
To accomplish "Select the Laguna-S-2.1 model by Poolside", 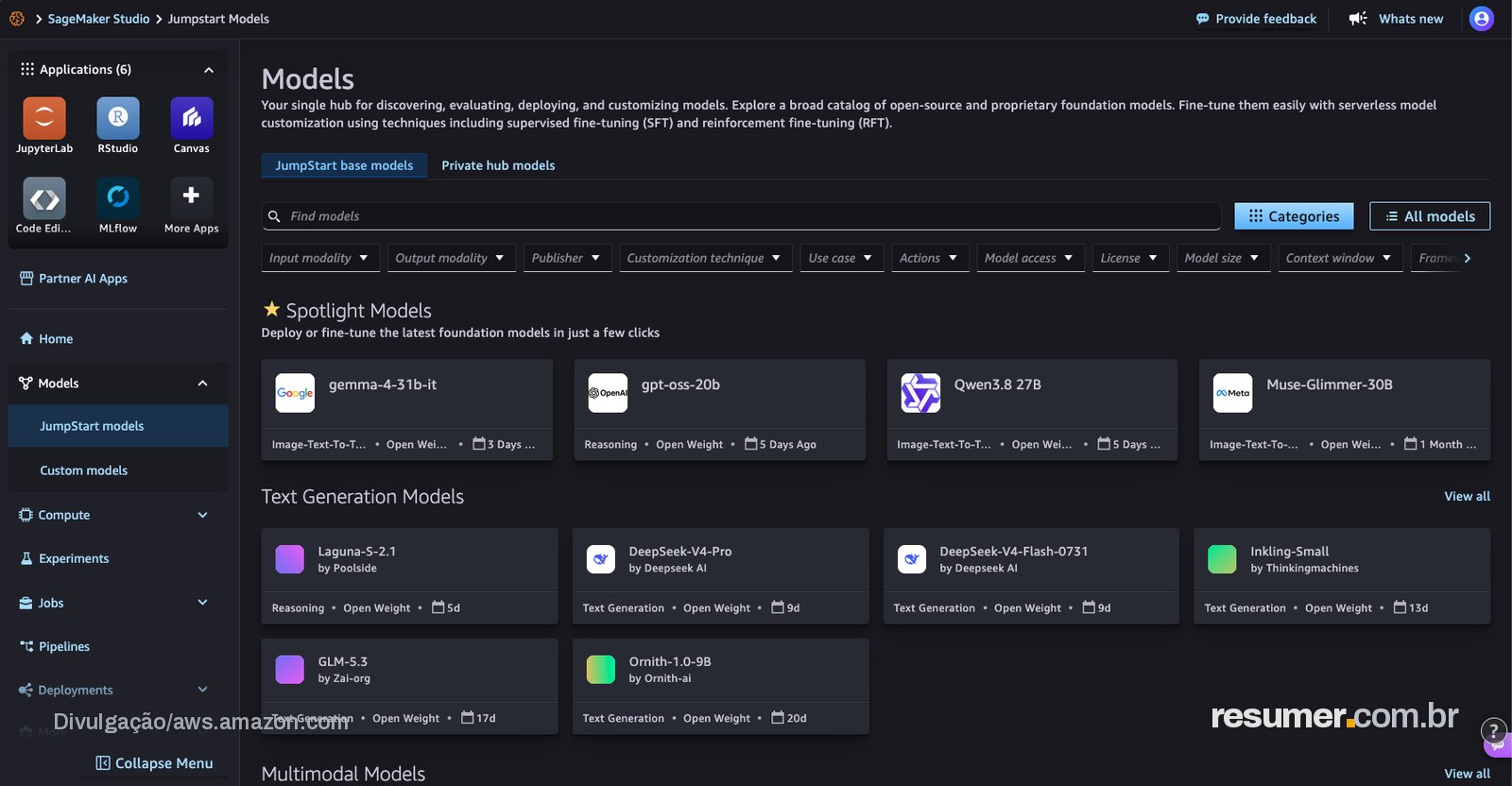I will click(x=410, y=576).
